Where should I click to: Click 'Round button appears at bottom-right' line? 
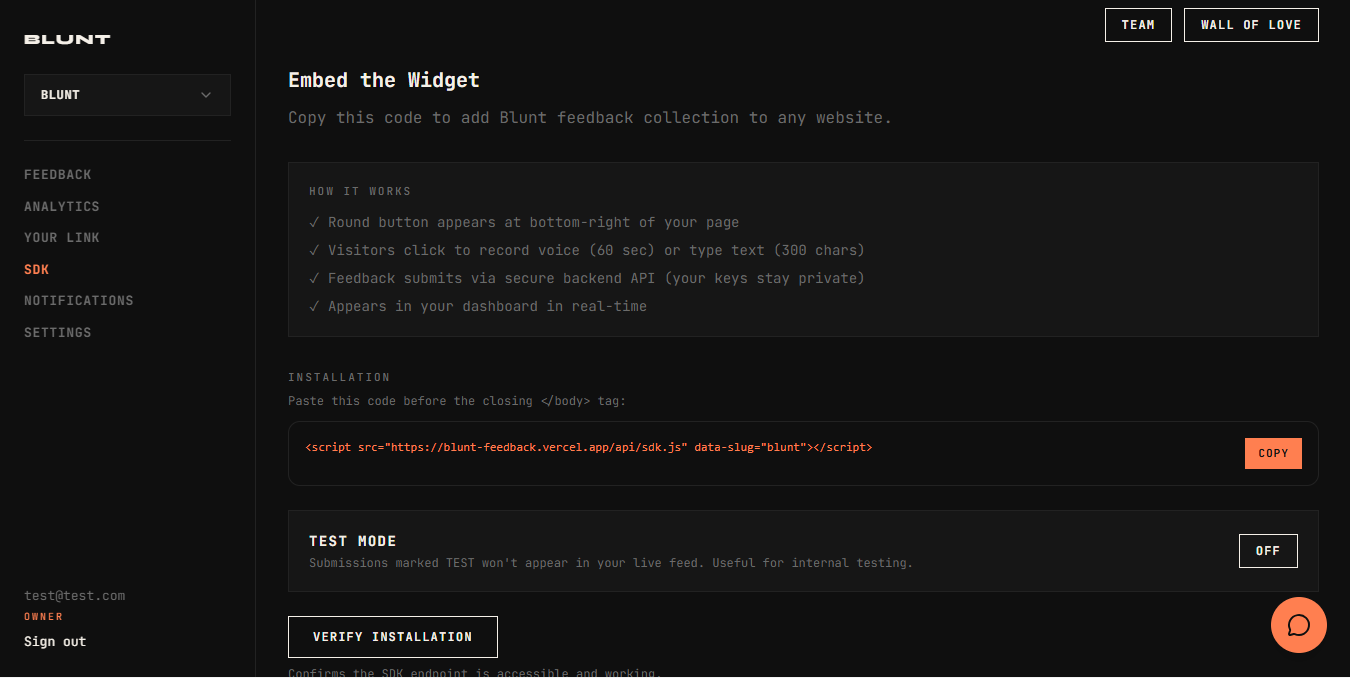click(524, 223)
